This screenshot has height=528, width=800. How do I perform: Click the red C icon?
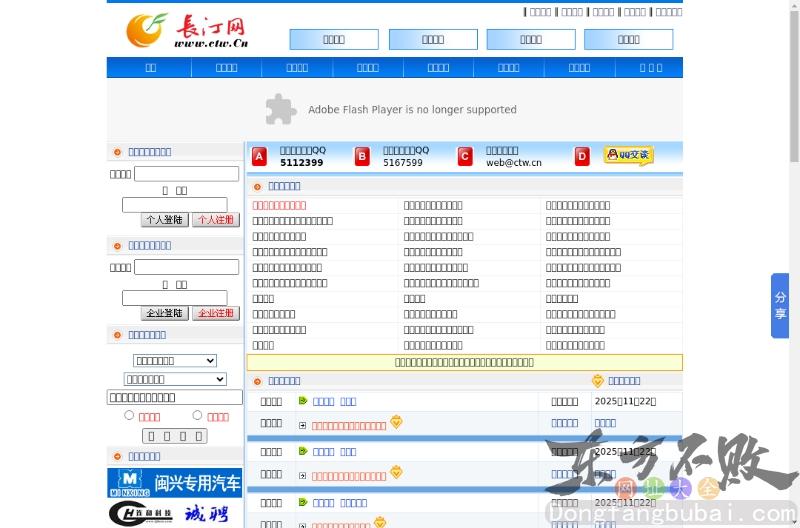click(465, 157)
